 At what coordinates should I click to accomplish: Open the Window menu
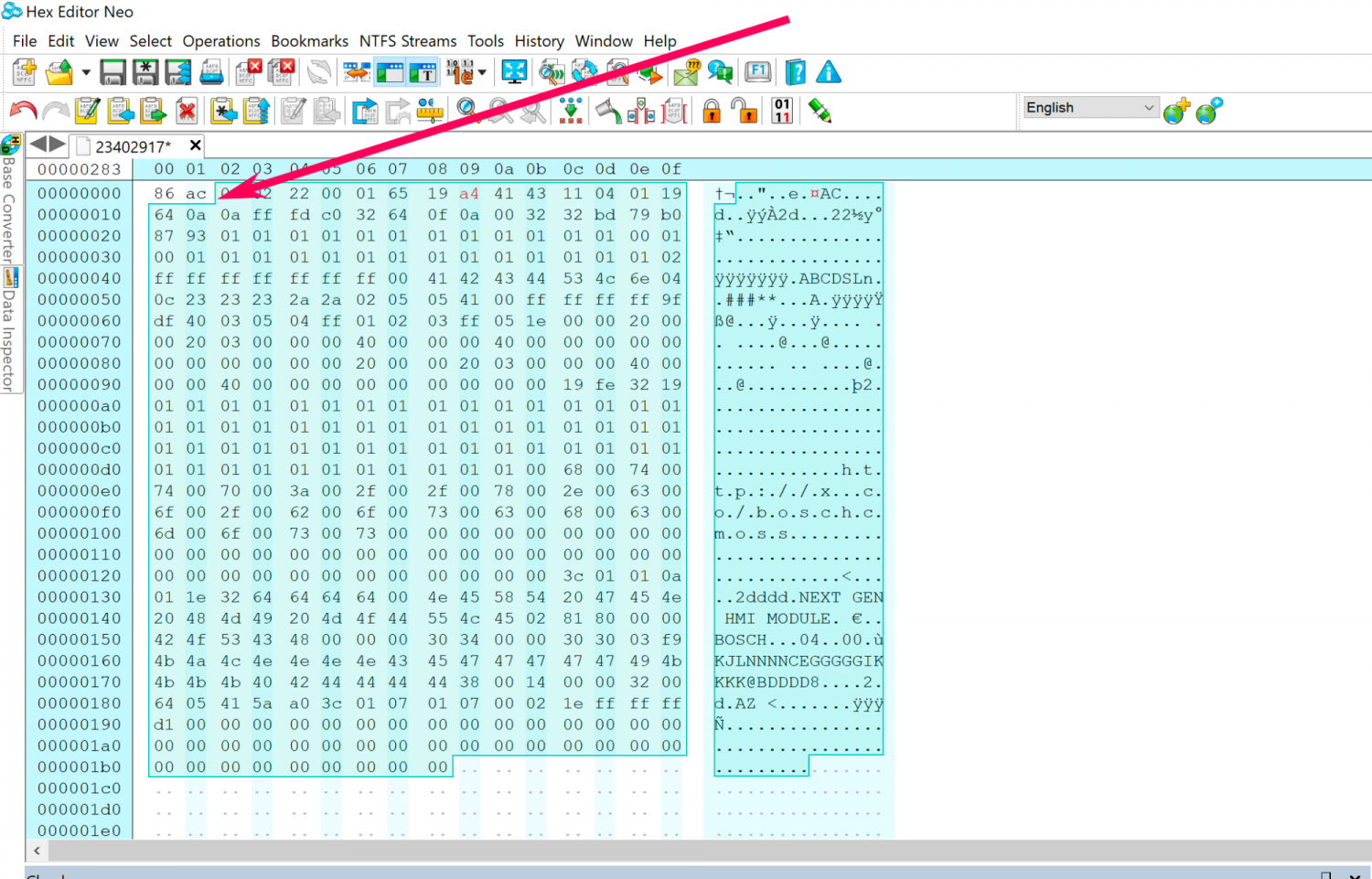[x=604, y=41]
